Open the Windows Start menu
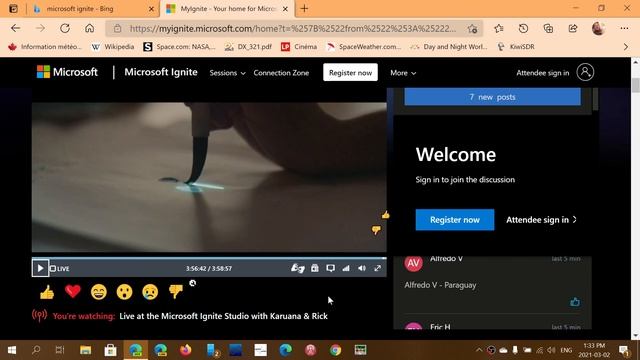The image size is (640, 360). (12, 350)
